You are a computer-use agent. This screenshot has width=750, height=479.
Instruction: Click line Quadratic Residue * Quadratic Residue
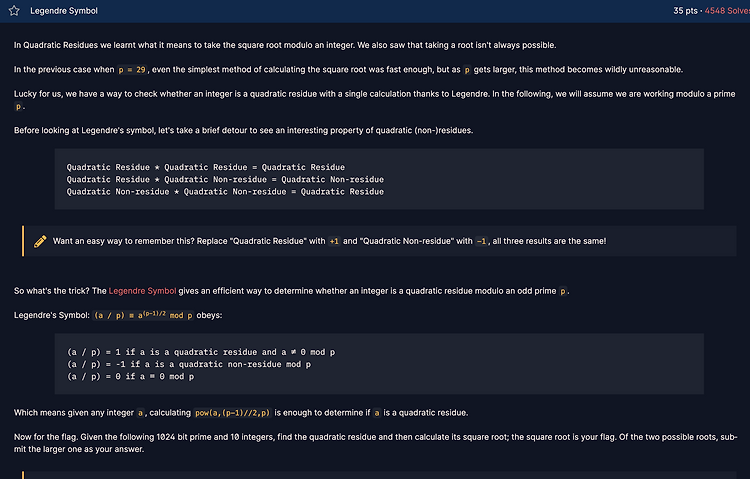coord(206,167)
